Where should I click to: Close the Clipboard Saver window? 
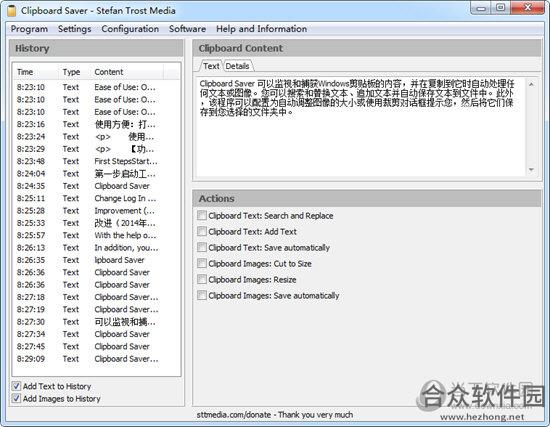(528, 8)
